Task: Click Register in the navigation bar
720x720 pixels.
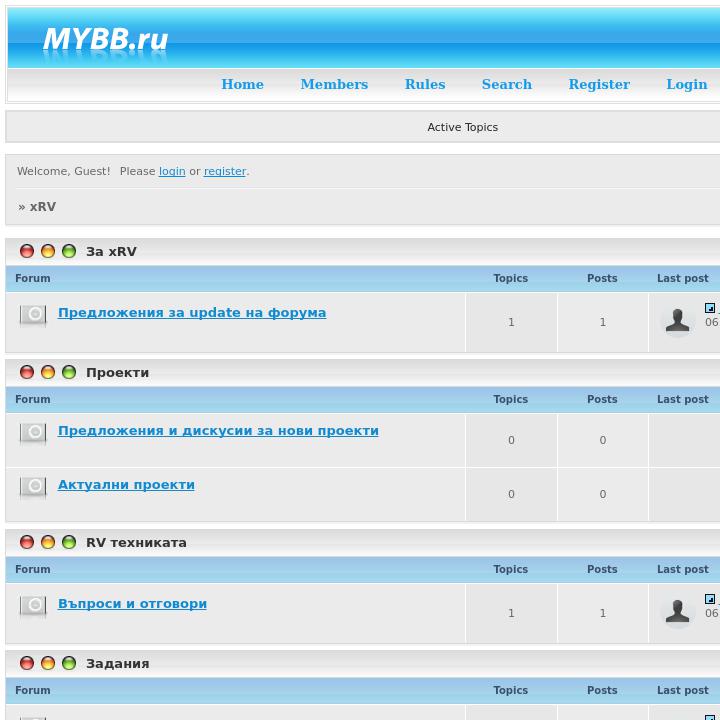Action: [x=599, y=85]
